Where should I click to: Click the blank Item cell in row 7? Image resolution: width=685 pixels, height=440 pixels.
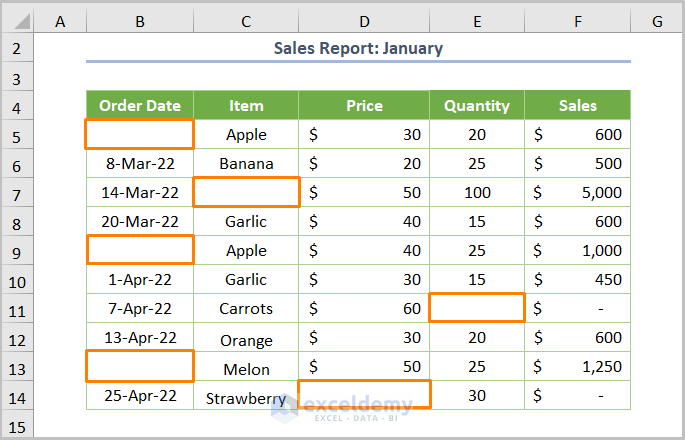(246, 192)
